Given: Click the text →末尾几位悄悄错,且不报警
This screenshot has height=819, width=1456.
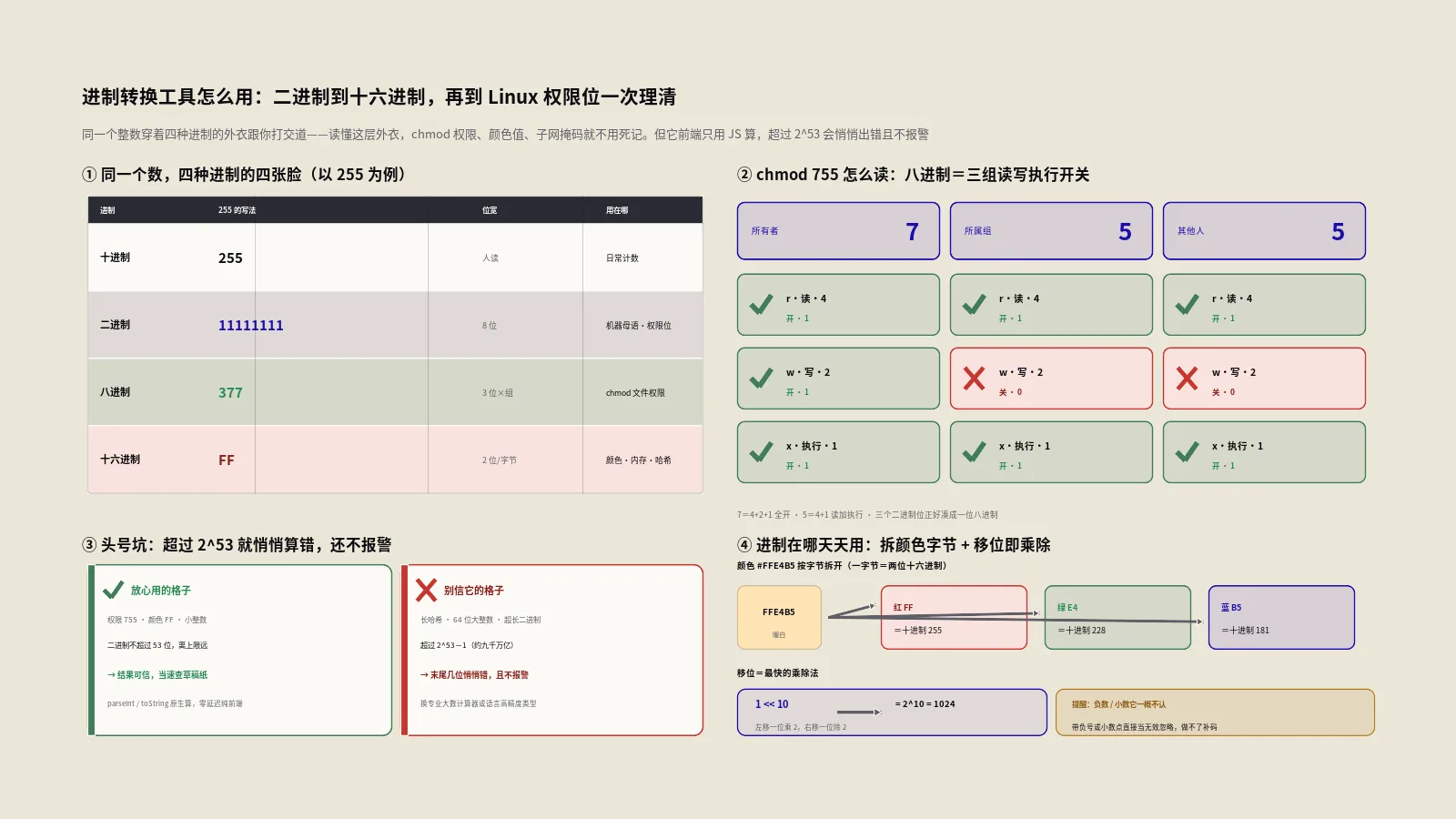Looking at the screenshot, I should coord(474,675).
